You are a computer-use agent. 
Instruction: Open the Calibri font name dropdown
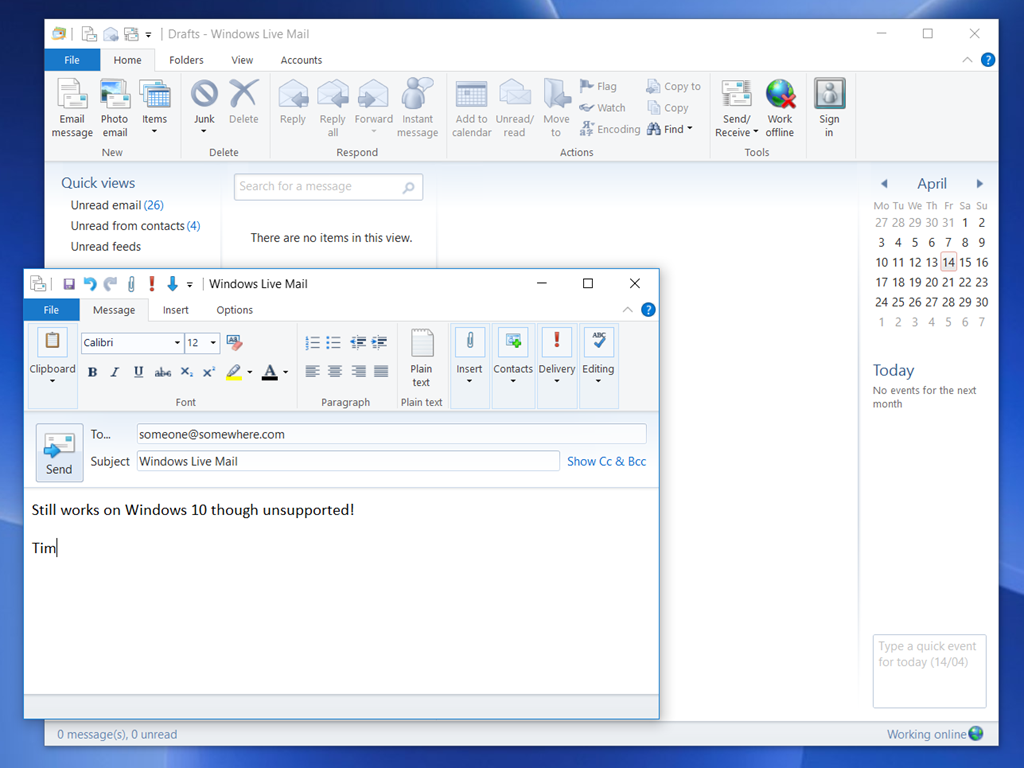pyautogui.click(x=177, y=343)
